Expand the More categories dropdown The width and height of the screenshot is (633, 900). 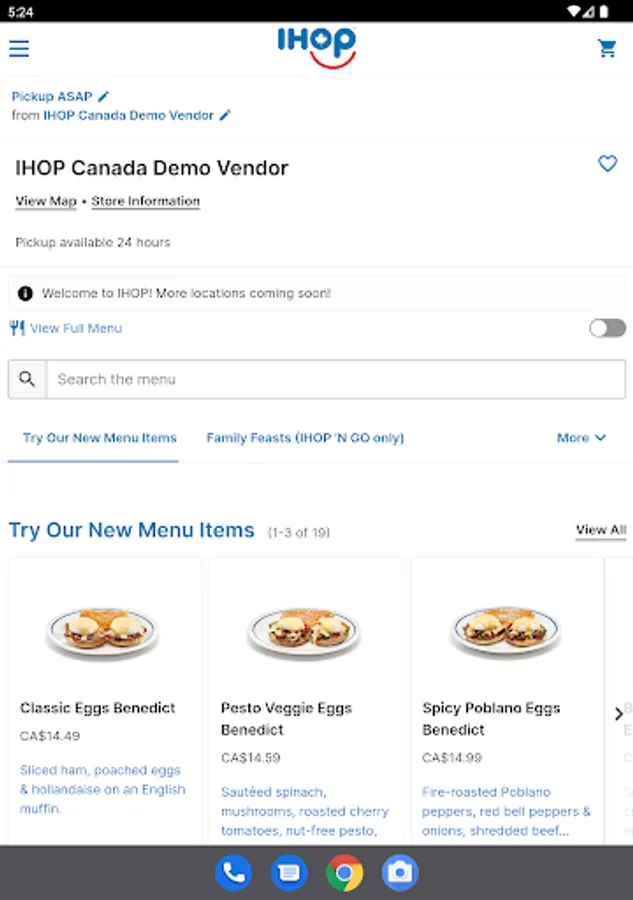pyautogui.click(x=581, y=438)
